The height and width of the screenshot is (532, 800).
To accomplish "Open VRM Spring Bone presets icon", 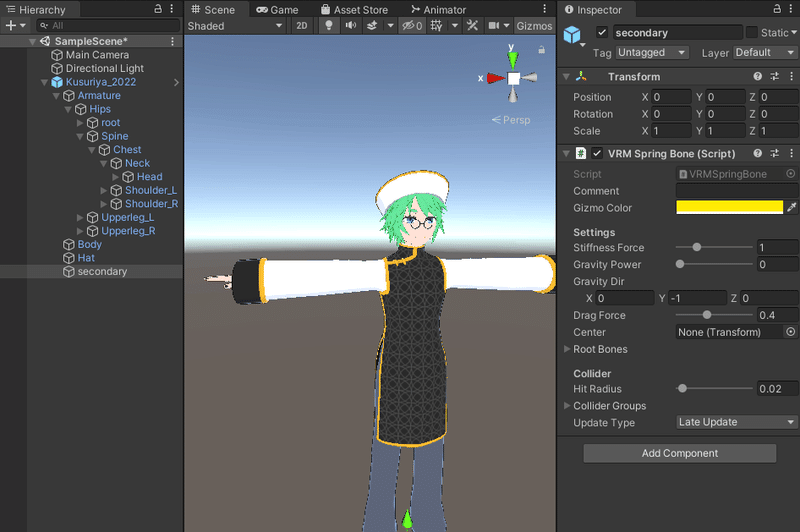I will [774, 153].
